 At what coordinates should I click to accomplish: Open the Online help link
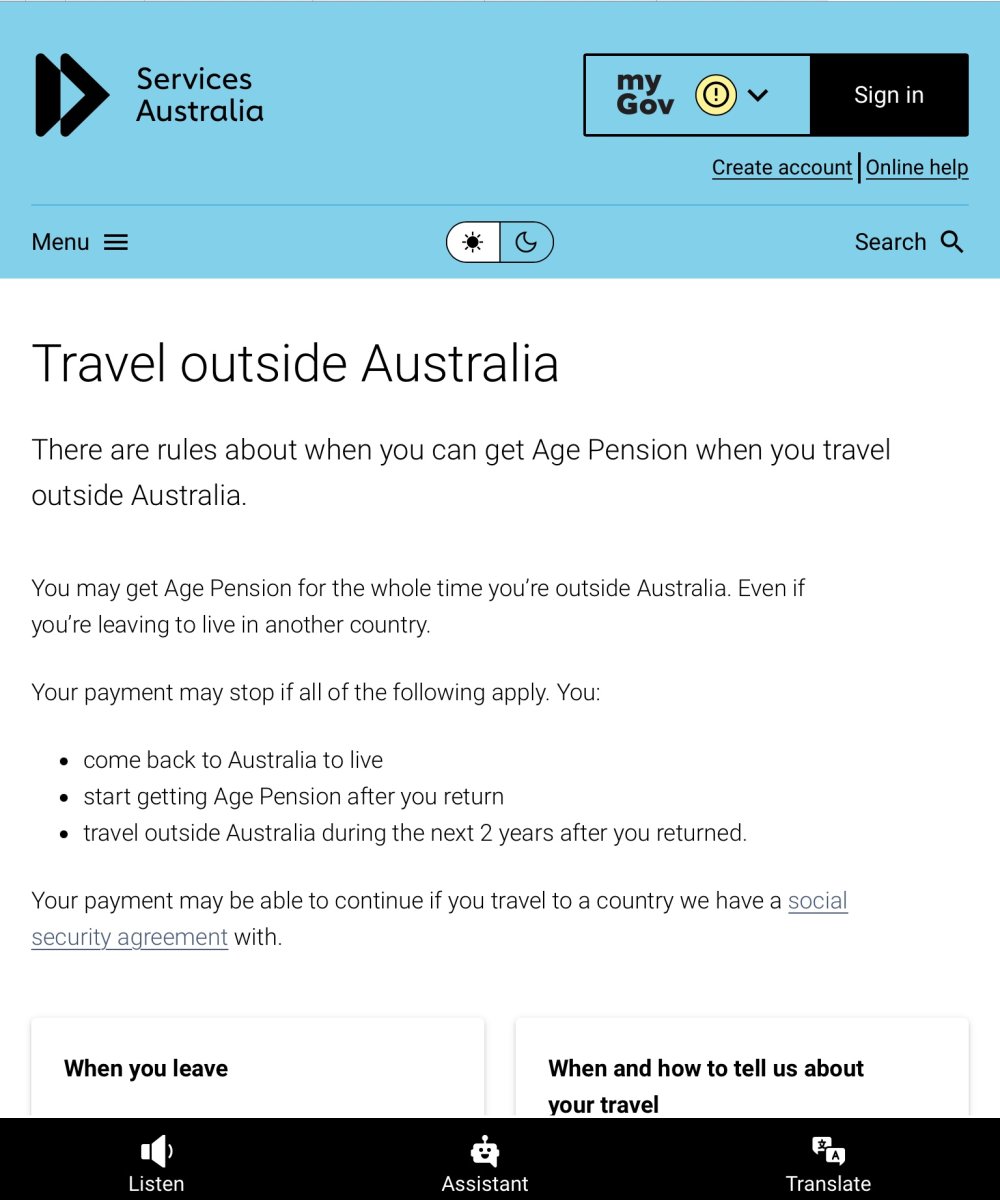[x=917, y=167]
